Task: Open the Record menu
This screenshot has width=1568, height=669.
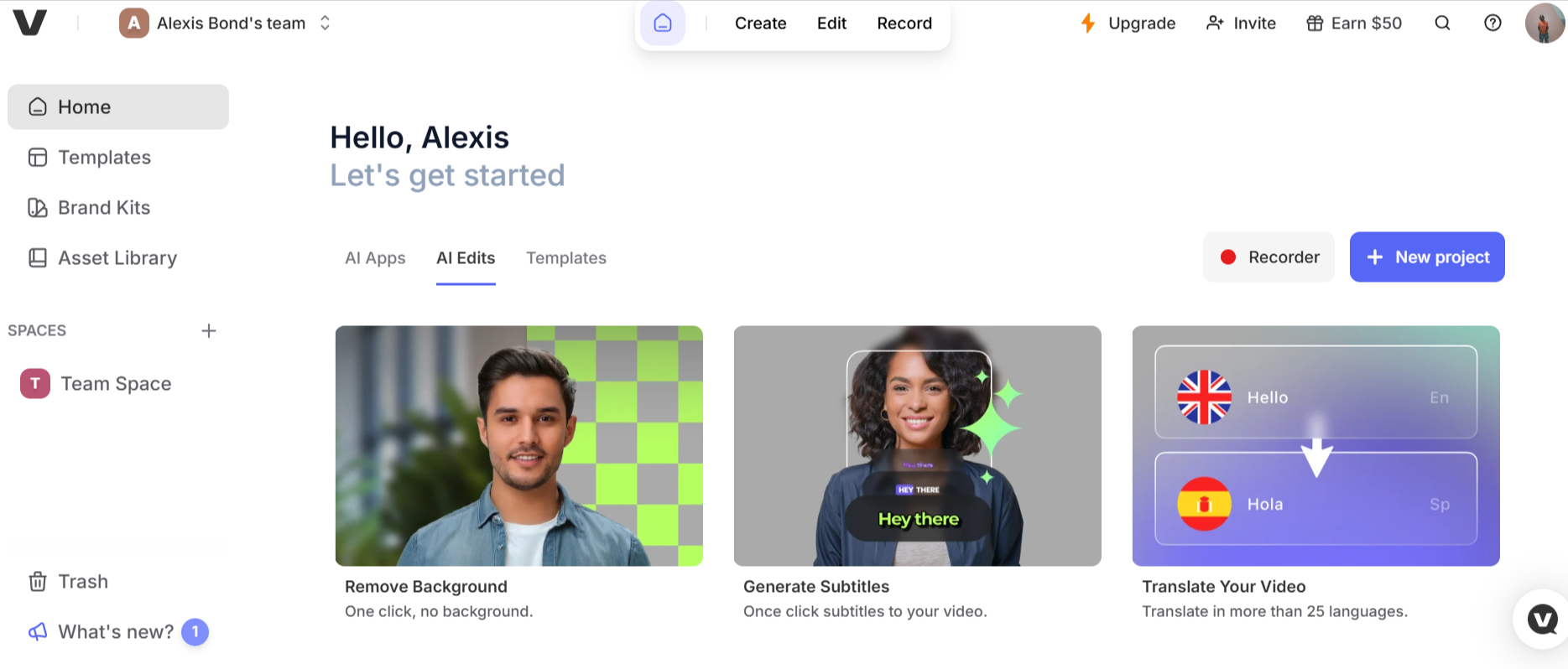Action: click(904, 23)
